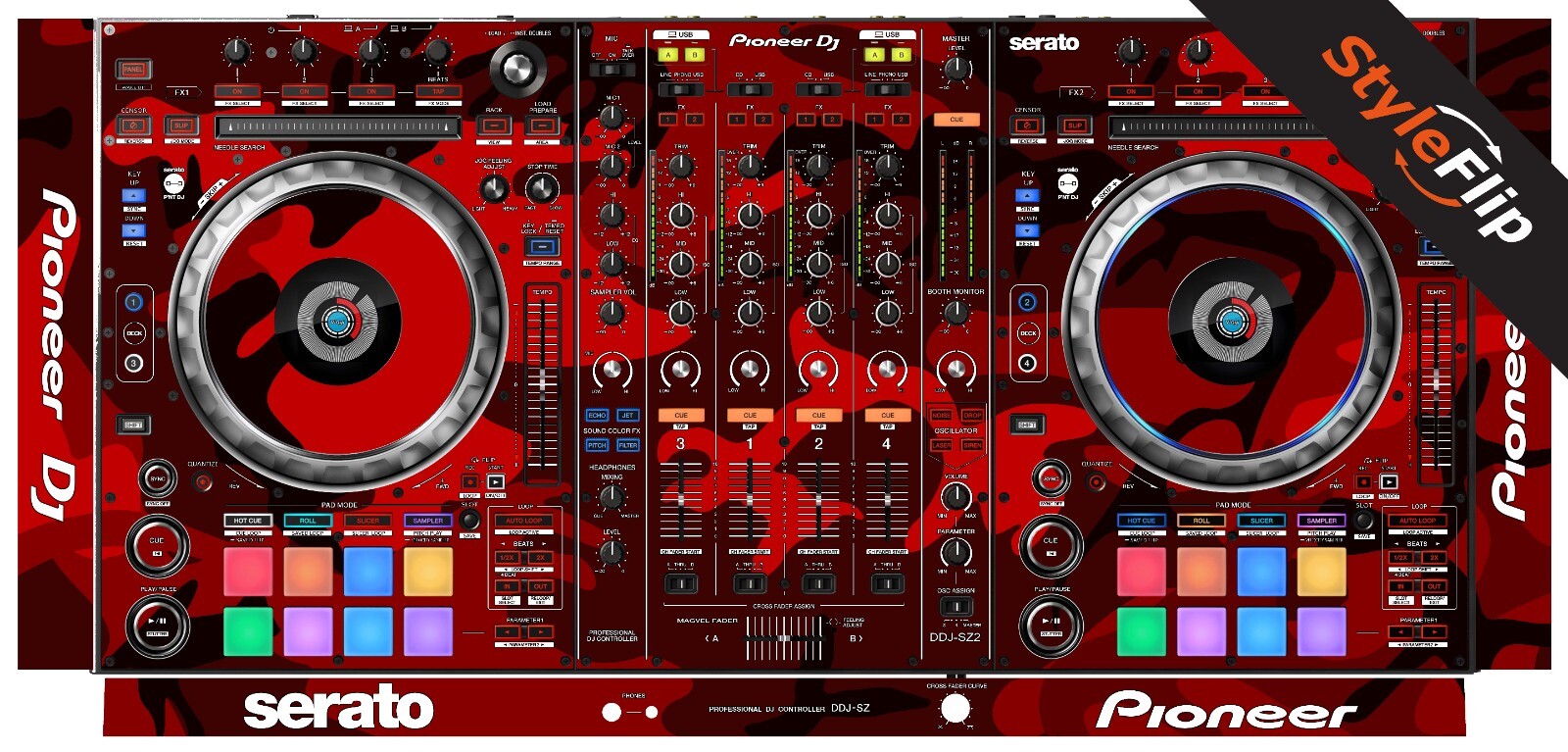Click the HEADPHONES MIXING knob

coord(612,497)
